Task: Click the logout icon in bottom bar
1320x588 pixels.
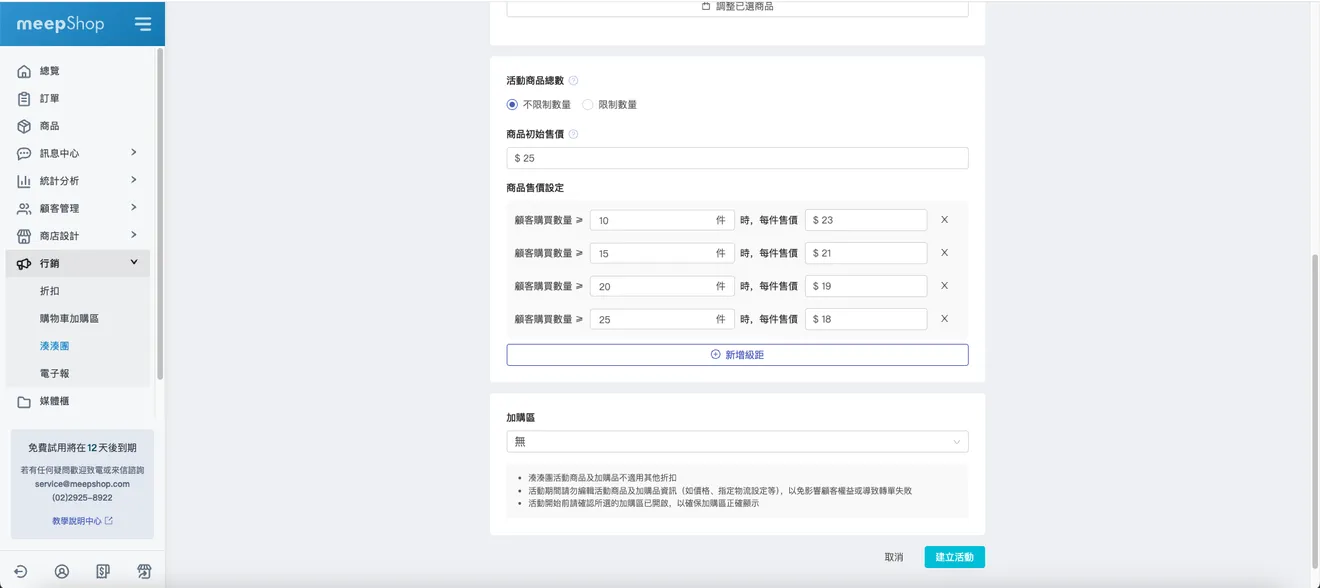Action: tap(20, 571)
